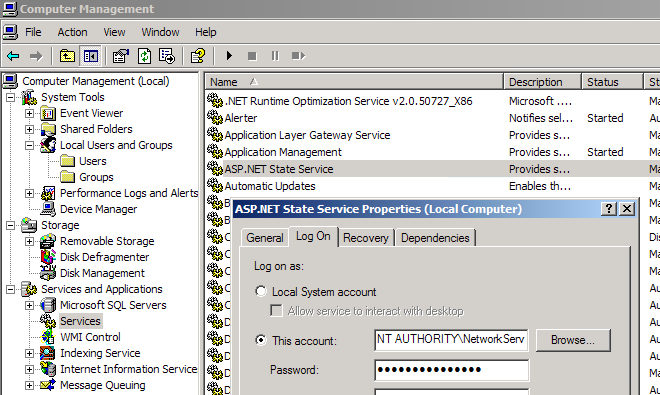This screenshot has height=395, width=660.
Task: Toggle the Show/Hide Console Tree icon
Action: pos(91,56)
